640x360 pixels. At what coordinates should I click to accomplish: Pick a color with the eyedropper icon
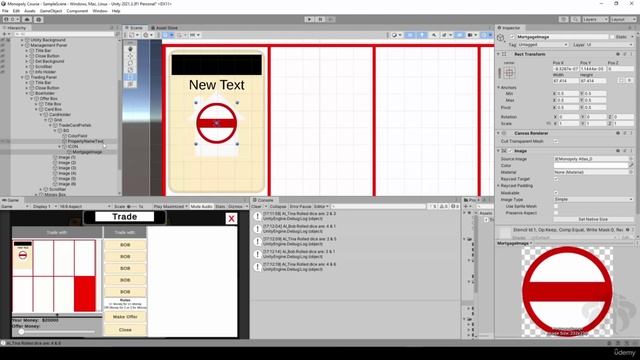(631, 165)
